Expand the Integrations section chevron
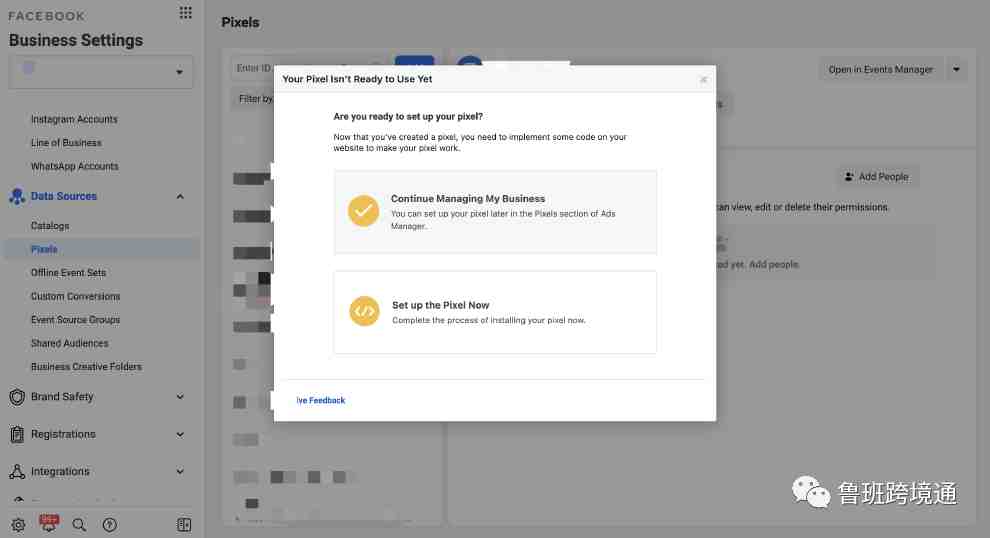Image resolution: width=990 pixels, height=538 pixels. [x=180, y=472]
